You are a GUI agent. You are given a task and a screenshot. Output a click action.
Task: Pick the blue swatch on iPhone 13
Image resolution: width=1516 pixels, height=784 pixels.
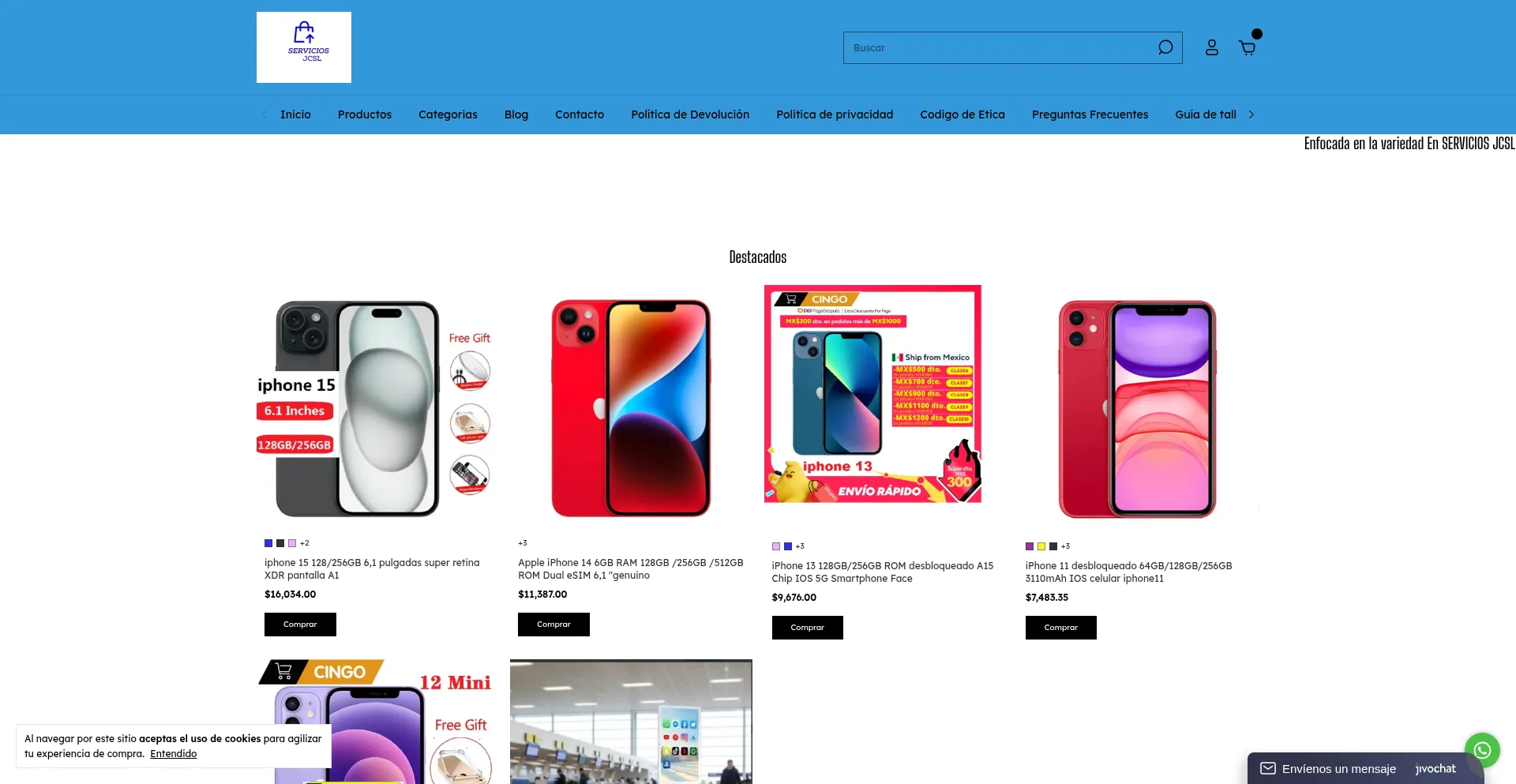(788, 546)
